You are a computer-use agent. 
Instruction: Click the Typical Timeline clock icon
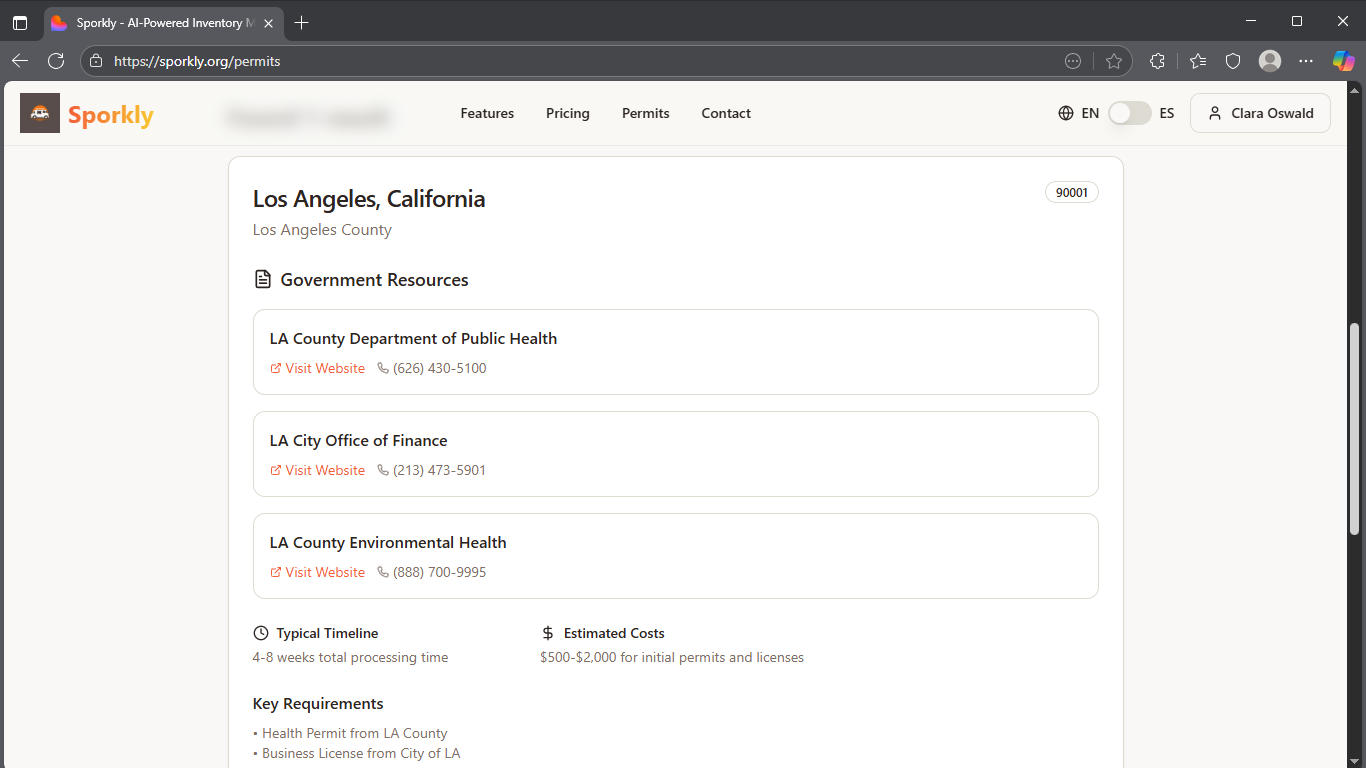coord(261,633)
